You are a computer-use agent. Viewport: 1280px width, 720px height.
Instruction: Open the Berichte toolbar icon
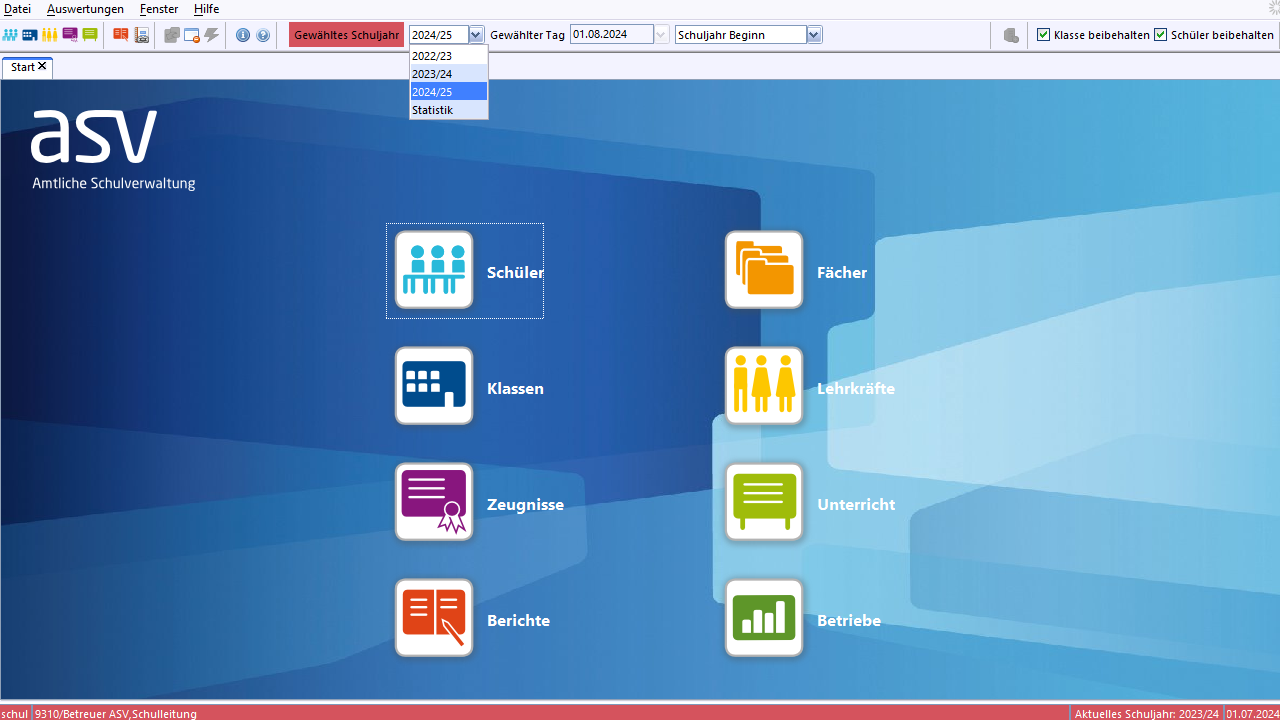121,35
